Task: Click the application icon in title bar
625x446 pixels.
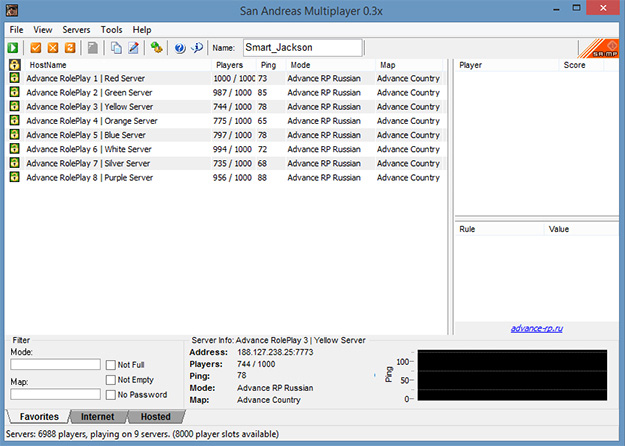Action: (12, 10)
